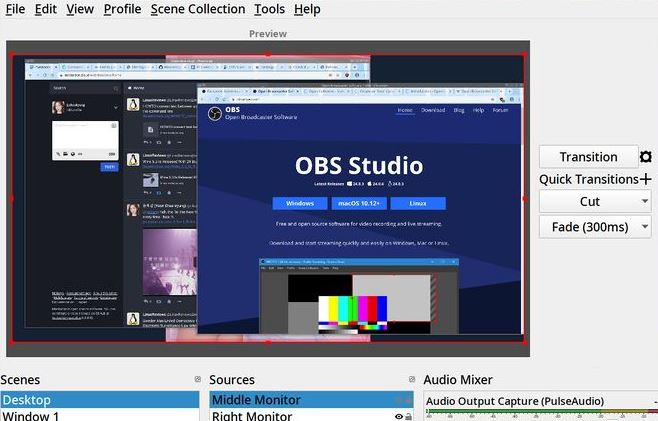Open transition settings gear icon
Image resolution: width=658 pixels, height=421 pixels.
646,157
